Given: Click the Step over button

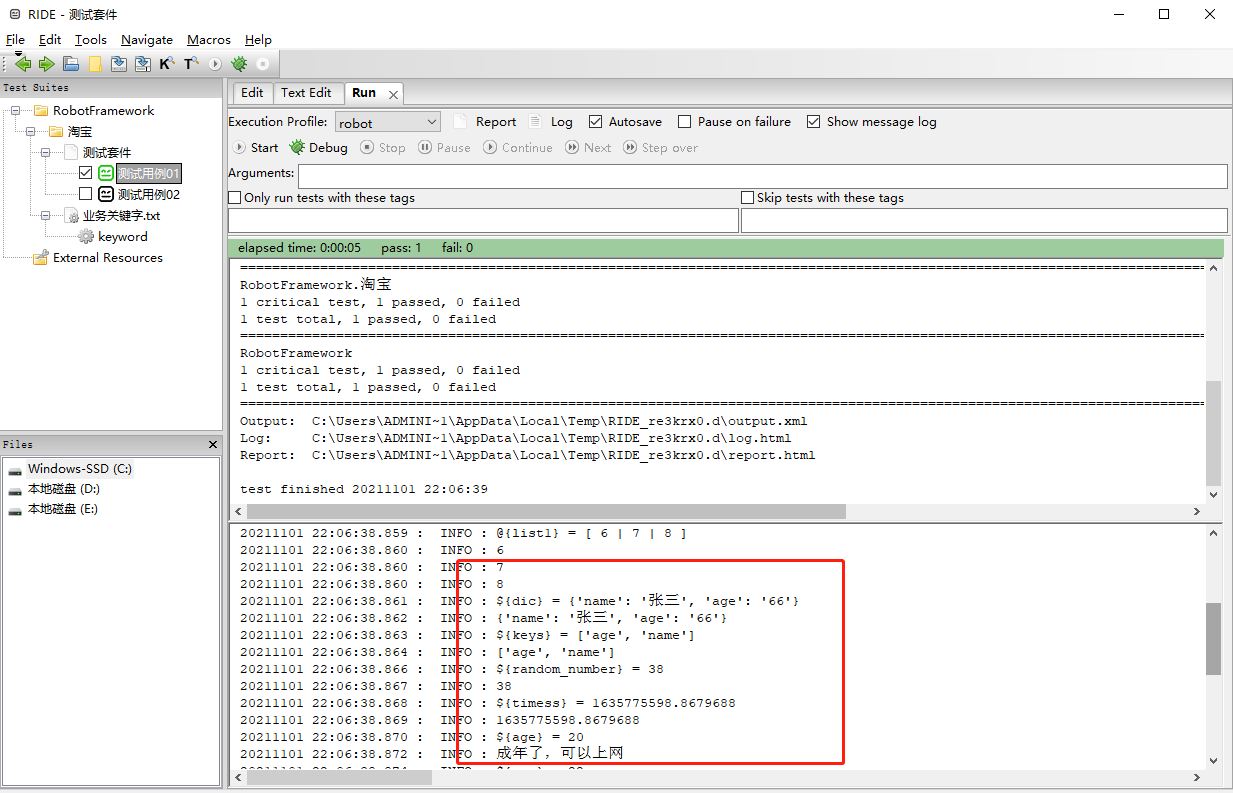Looking at the screenshot, I should [660, 147].
